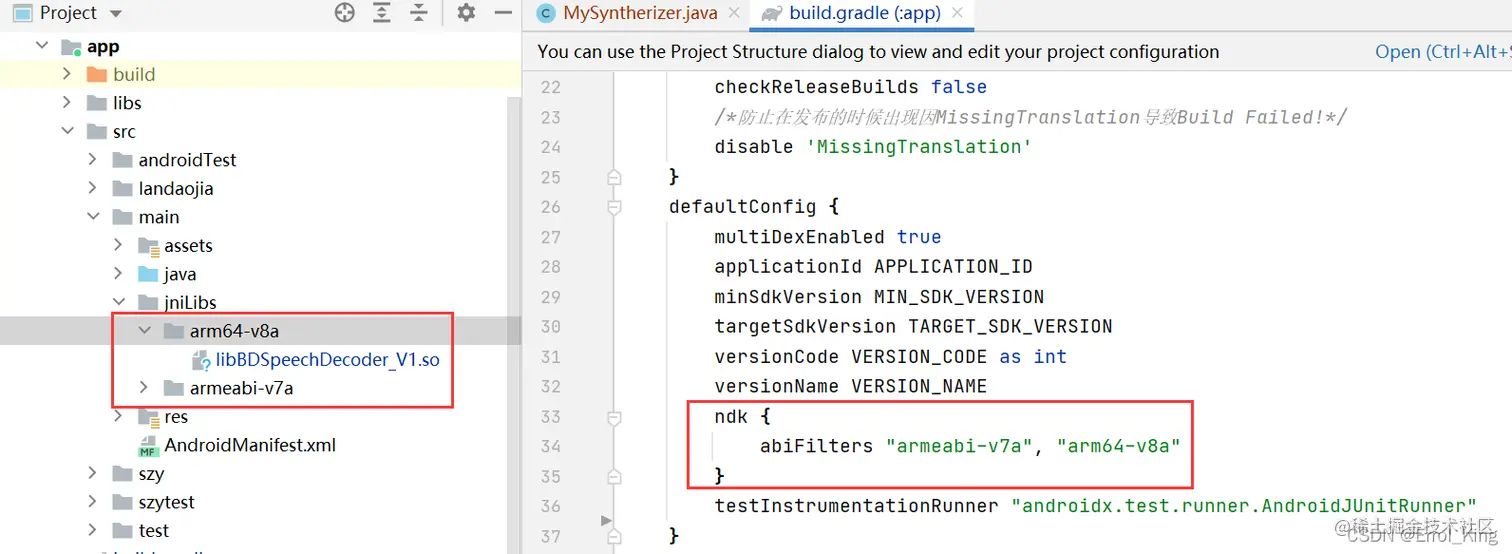Viewport: 1512px width, 554px height.
Task: Expand the java source folder
Action: 118,274
